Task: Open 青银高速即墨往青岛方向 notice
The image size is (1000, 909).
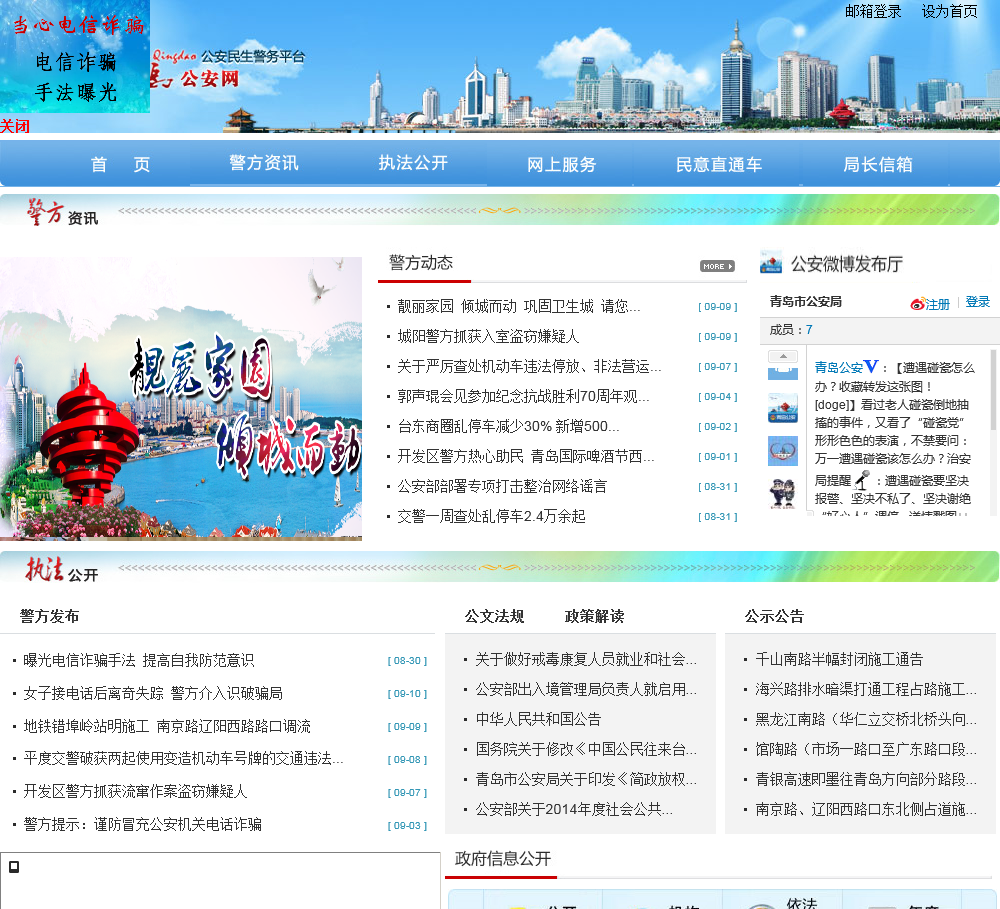Action: pyautogui.click(x=866, y=780)
